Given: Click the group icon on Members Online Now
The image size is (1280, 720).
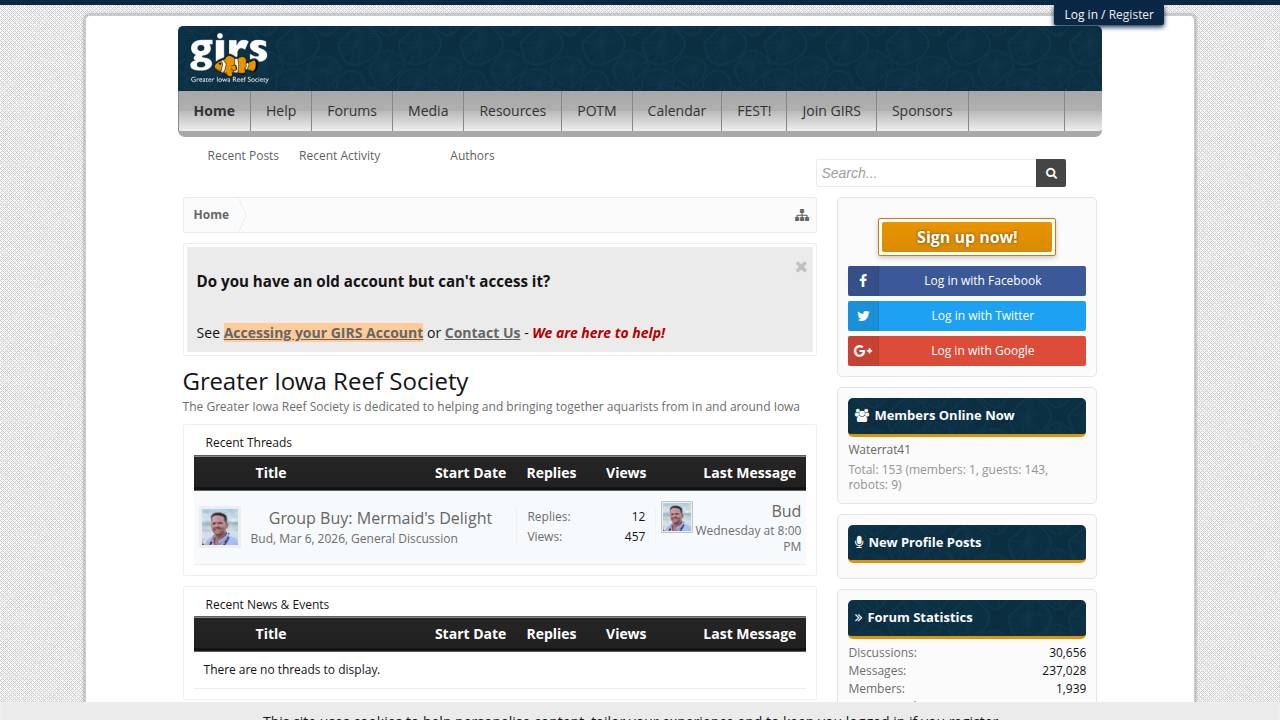Looking at the screenshot, I should [x=861, y=415].
